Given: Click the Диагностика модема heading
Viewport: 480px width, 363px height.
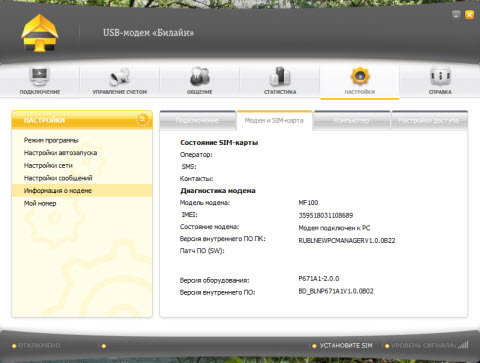Looking at the screenshot, I should tap(218, 191).
